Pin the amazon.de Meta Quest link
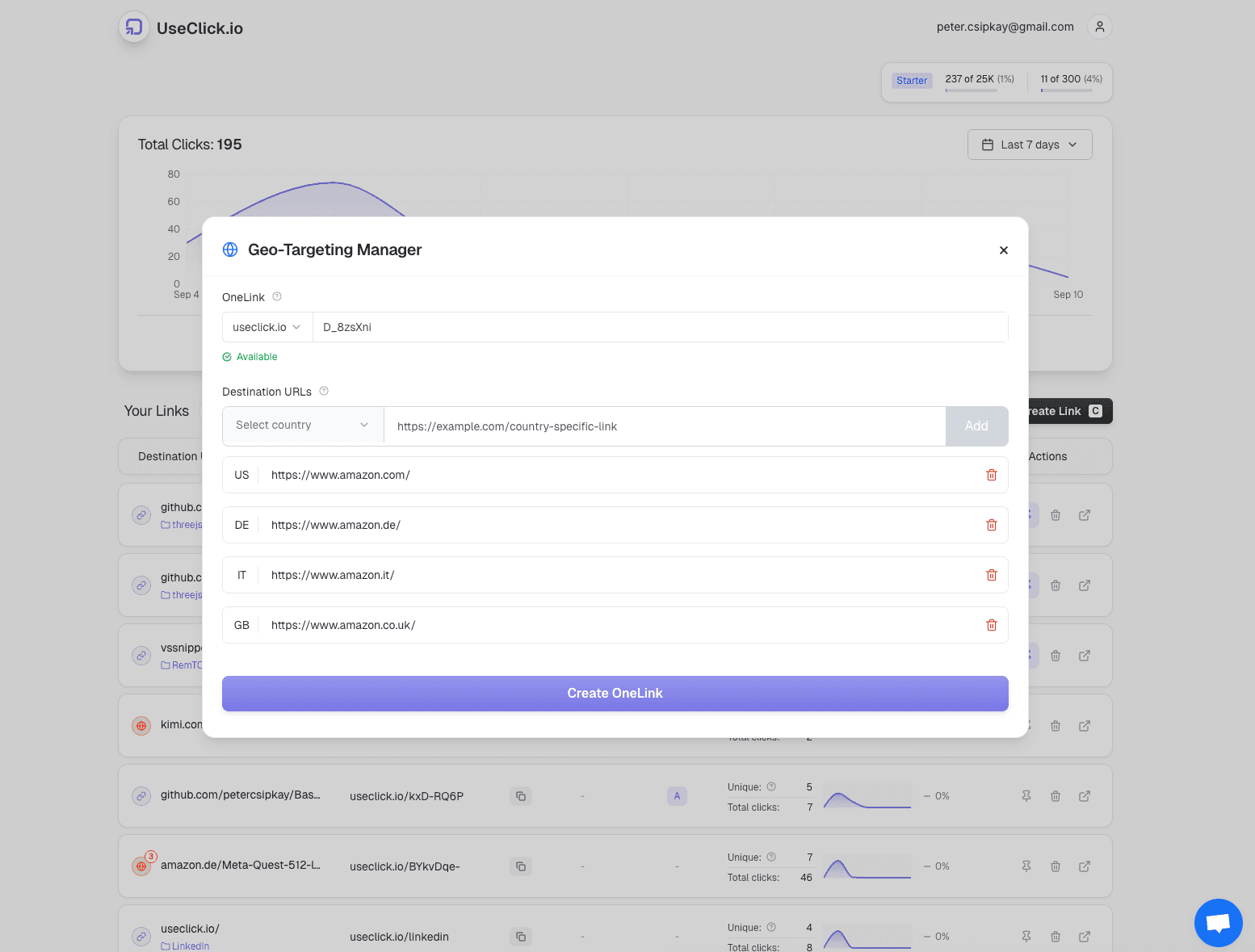 [x=1026, y=866]
